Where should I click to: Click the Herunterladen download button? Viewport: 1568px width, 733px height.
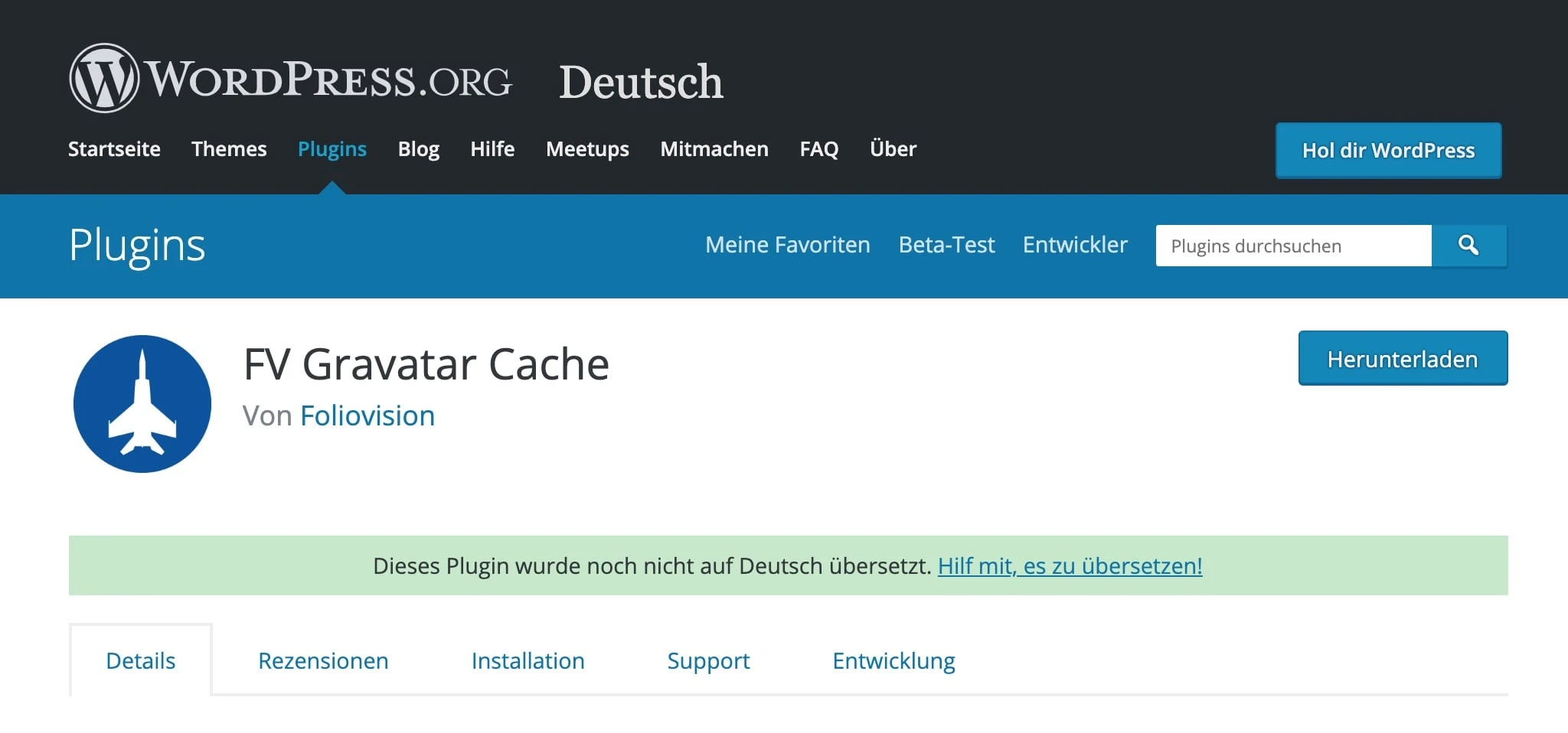coord(1403,358)
